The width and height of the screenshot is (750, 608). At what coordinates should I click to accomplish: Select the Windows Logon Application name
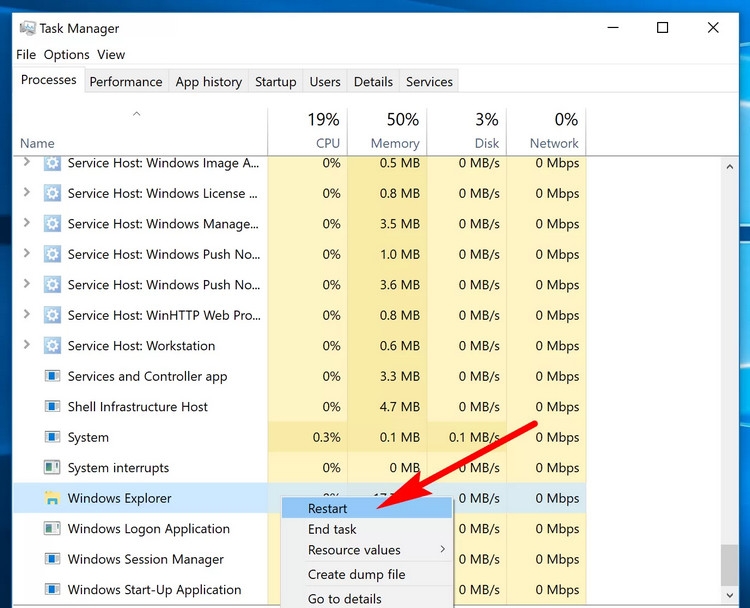click(x=149, y=529)
